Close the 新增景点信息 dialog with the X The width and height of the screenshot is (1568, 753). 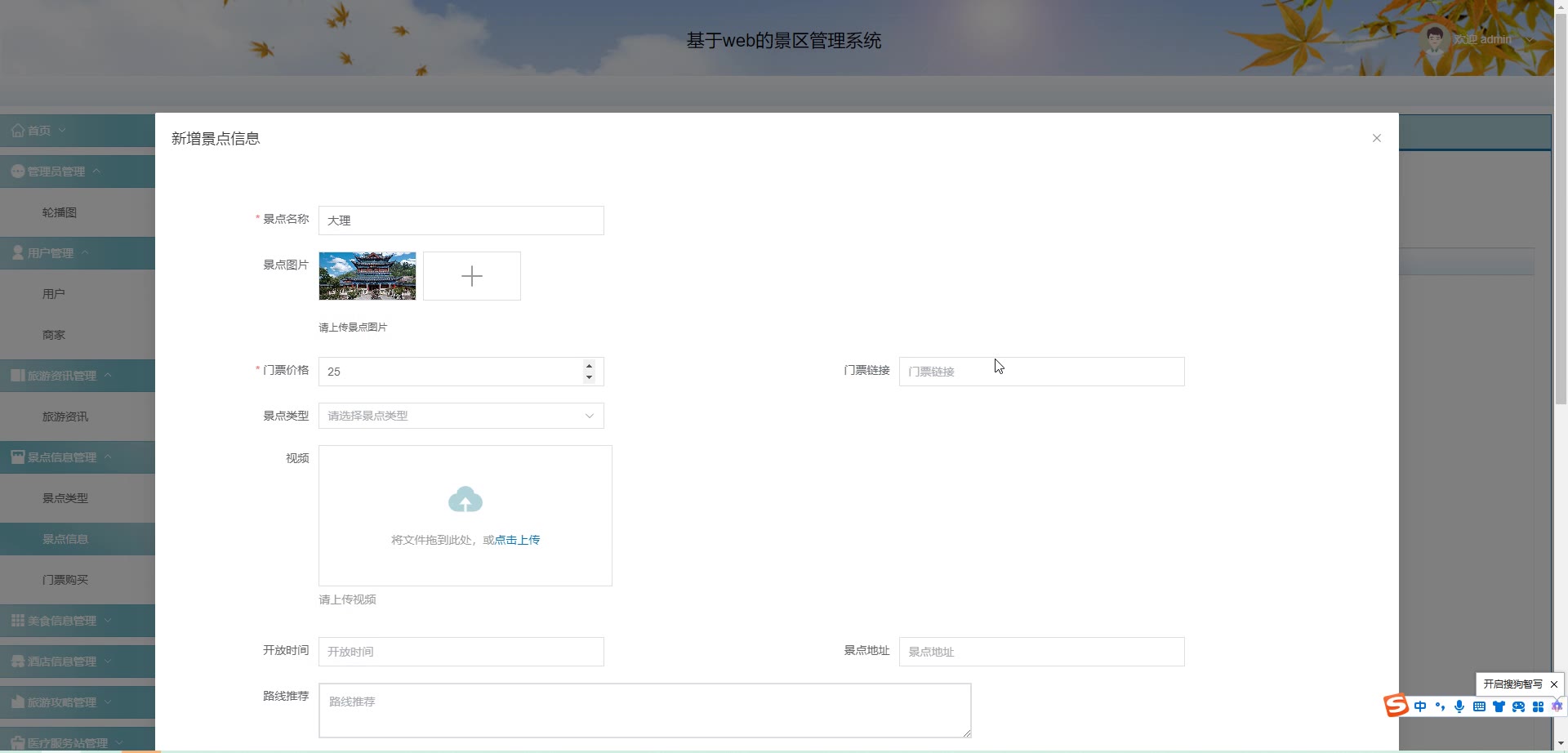pos(1376,138)
